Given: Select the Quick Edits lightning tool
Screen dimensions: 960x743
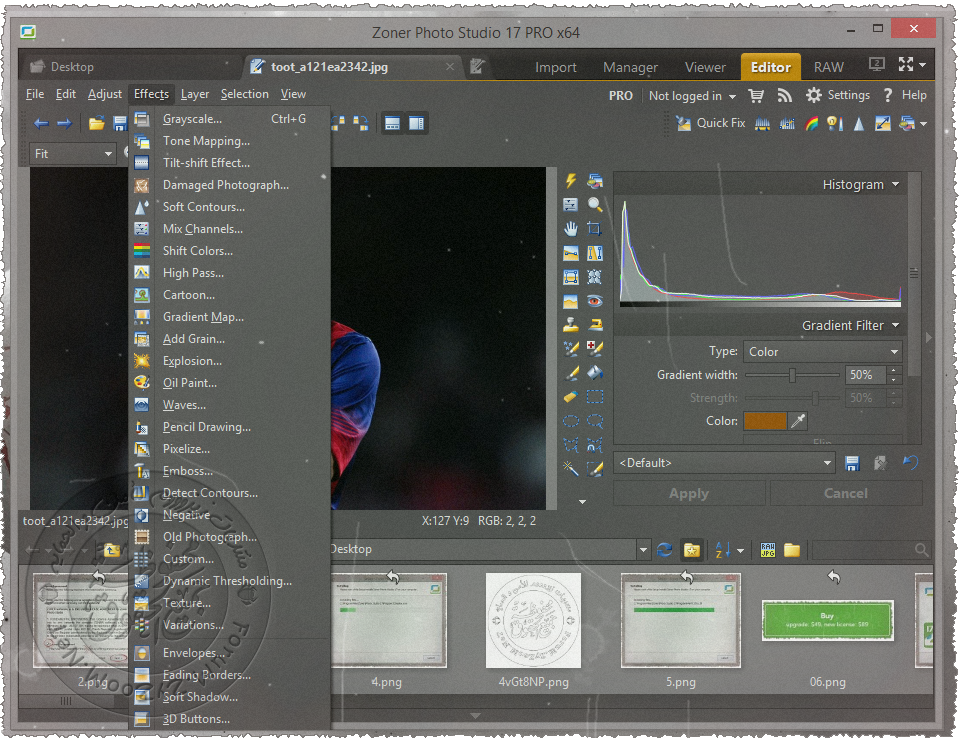Looking at the screenshot, I should 571,181.
